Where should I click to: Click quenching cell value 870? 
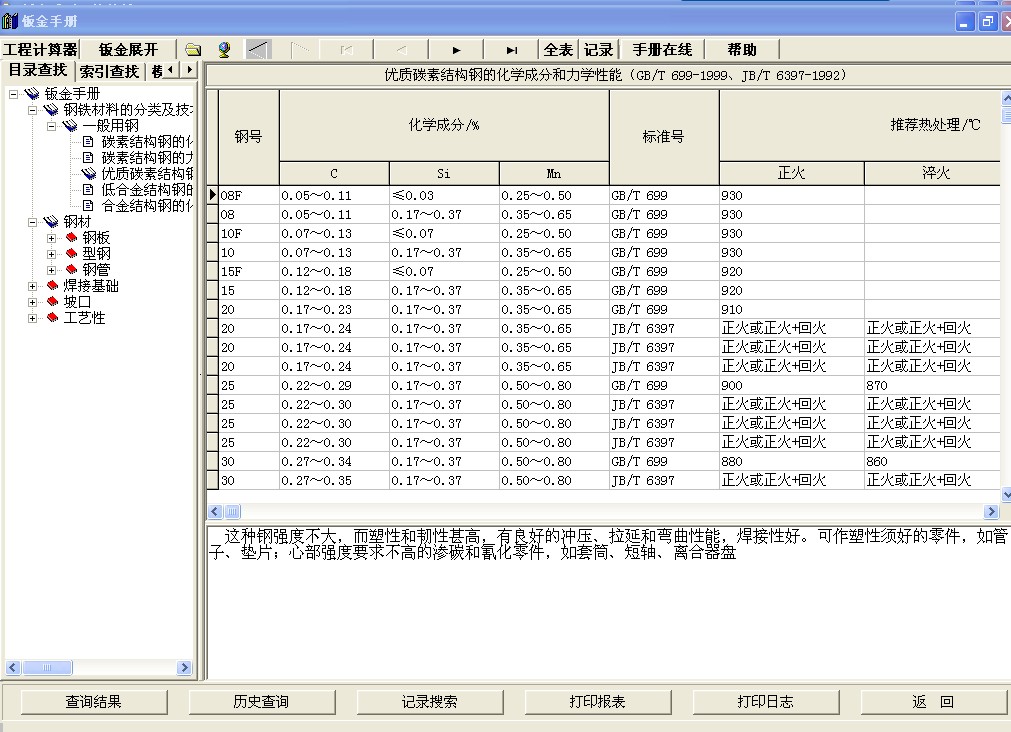(932, 386)
